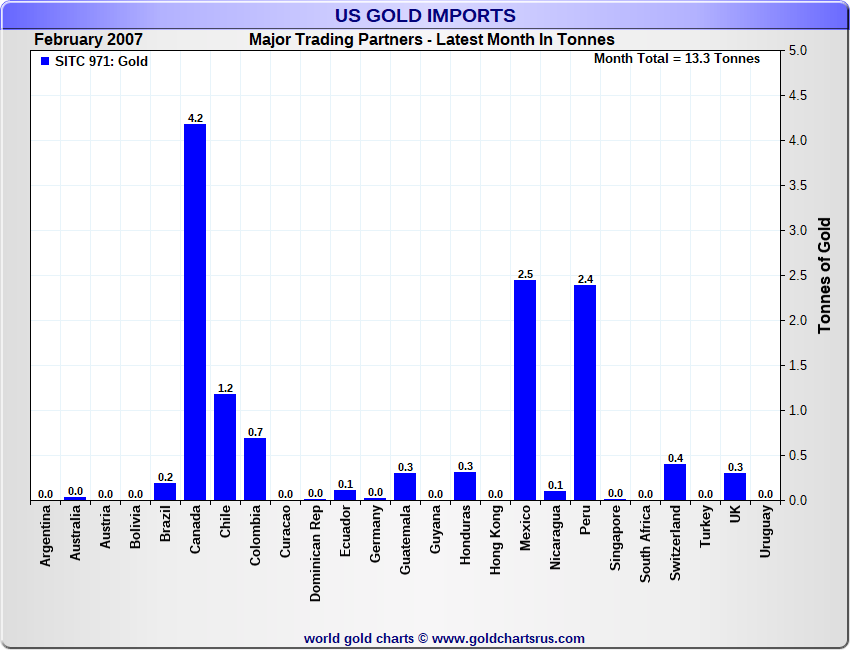The height and width of the screenshot is (650, 850).
Task: Click the Chile bar in the chart
Action: [x=225, y=447]
